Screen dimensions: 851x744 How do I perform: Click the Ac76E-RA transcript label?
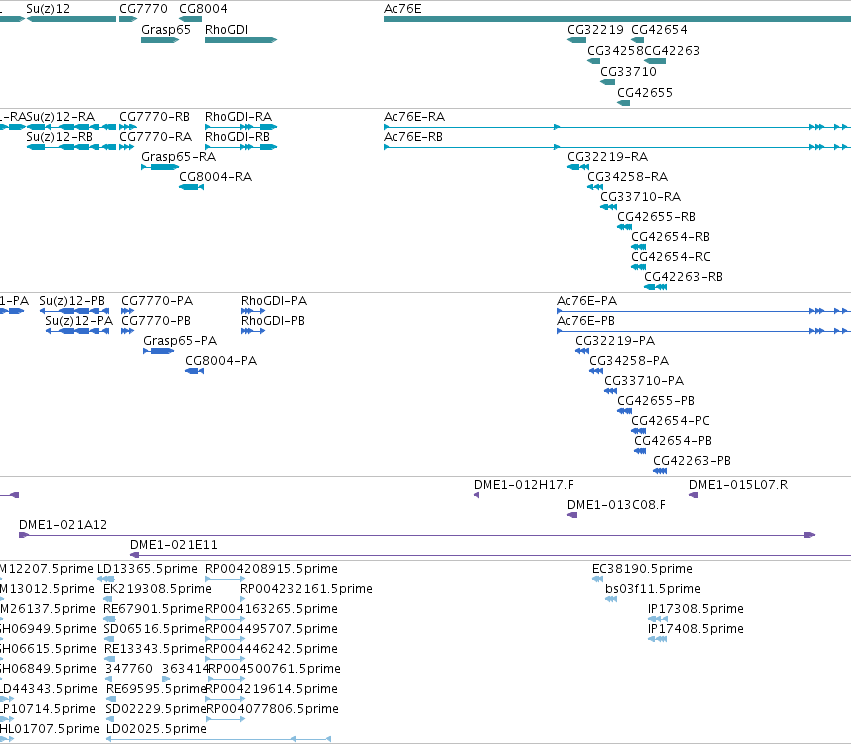[x=414, y=117]
